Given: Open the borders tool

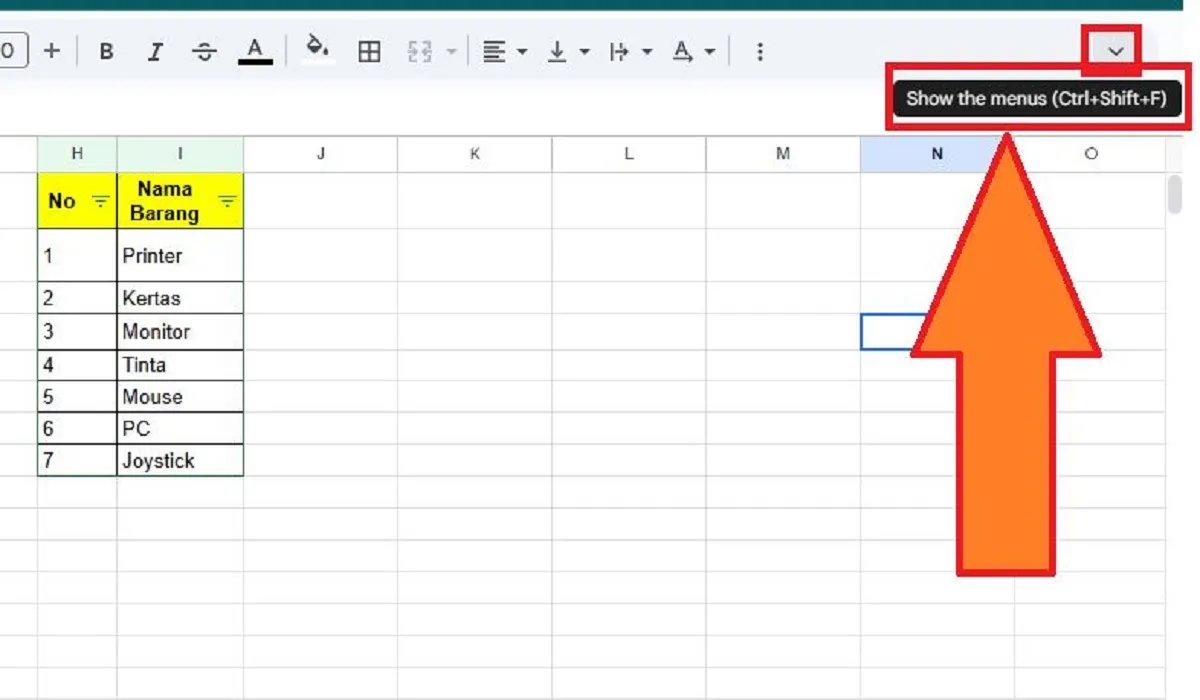Looking at the screenshot, I should click(369, 52).
